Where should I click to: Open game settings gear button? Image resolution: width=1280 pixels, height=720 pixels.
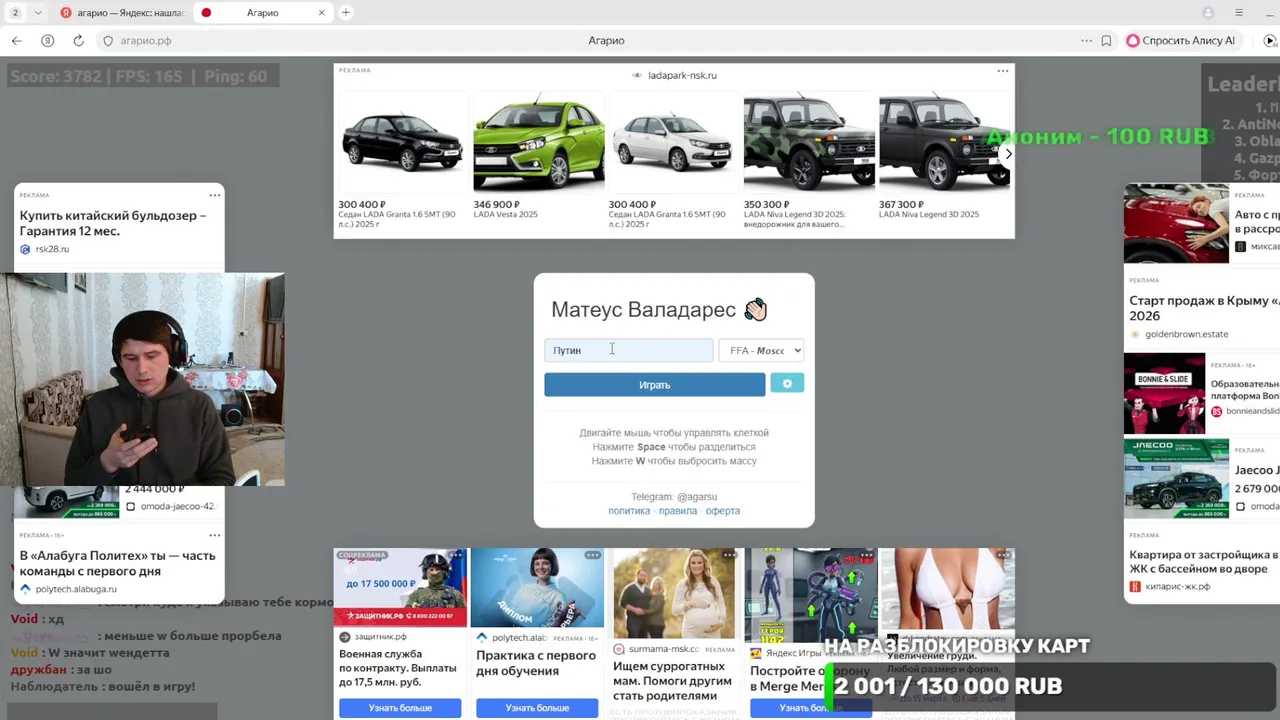tap(787, 383)
